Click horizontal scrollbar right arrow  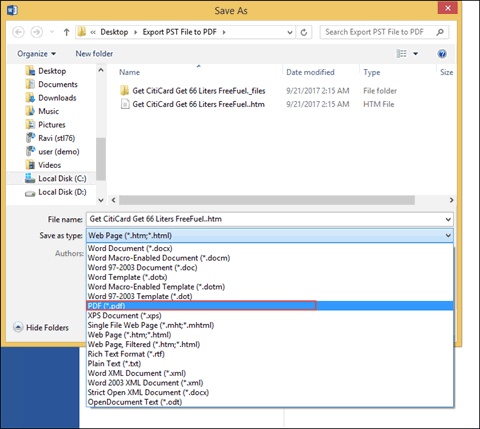(451, 200)
